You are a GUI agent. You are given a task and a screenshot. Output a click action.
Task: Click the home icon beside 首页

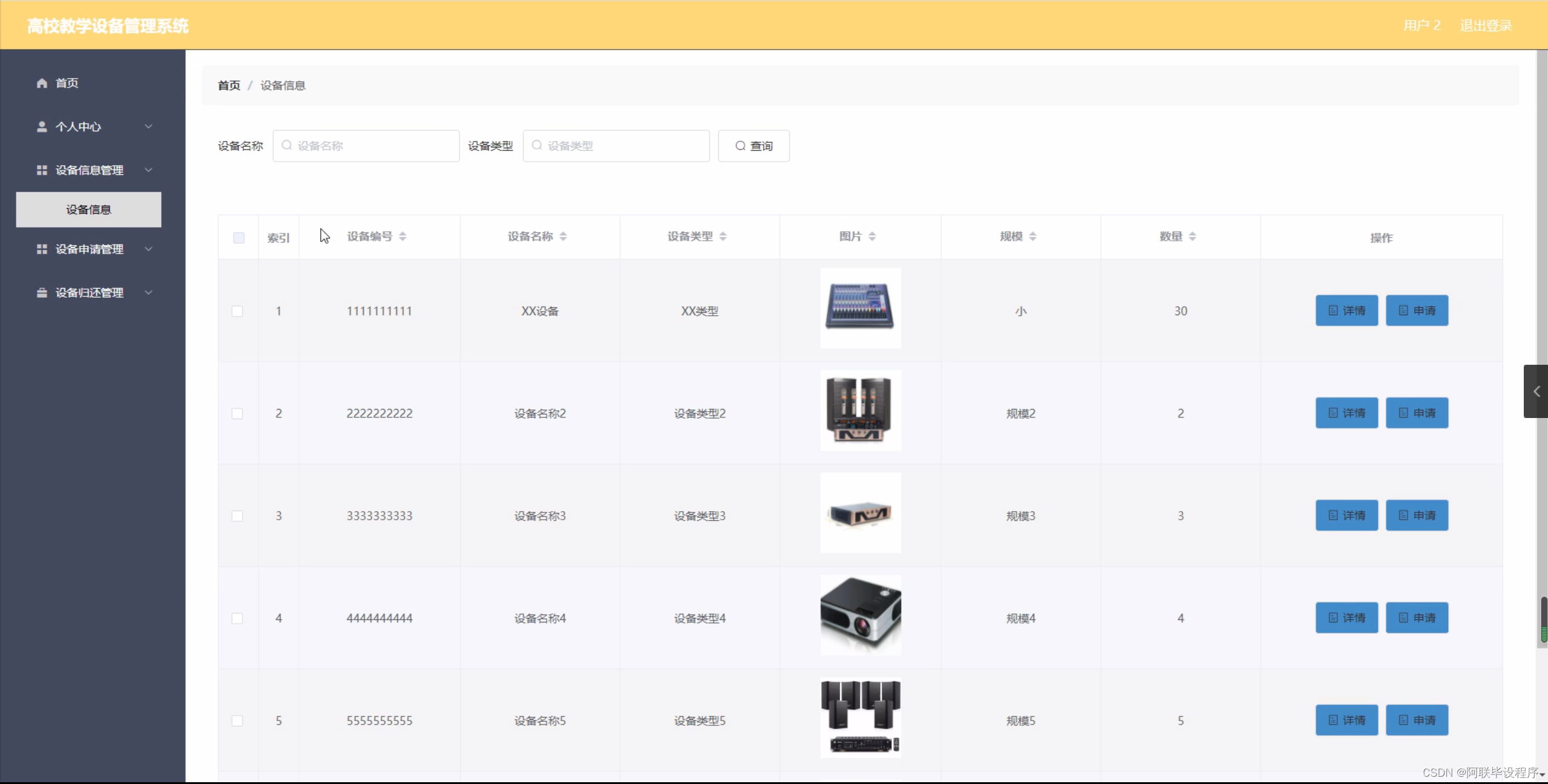tap(41, 82)
